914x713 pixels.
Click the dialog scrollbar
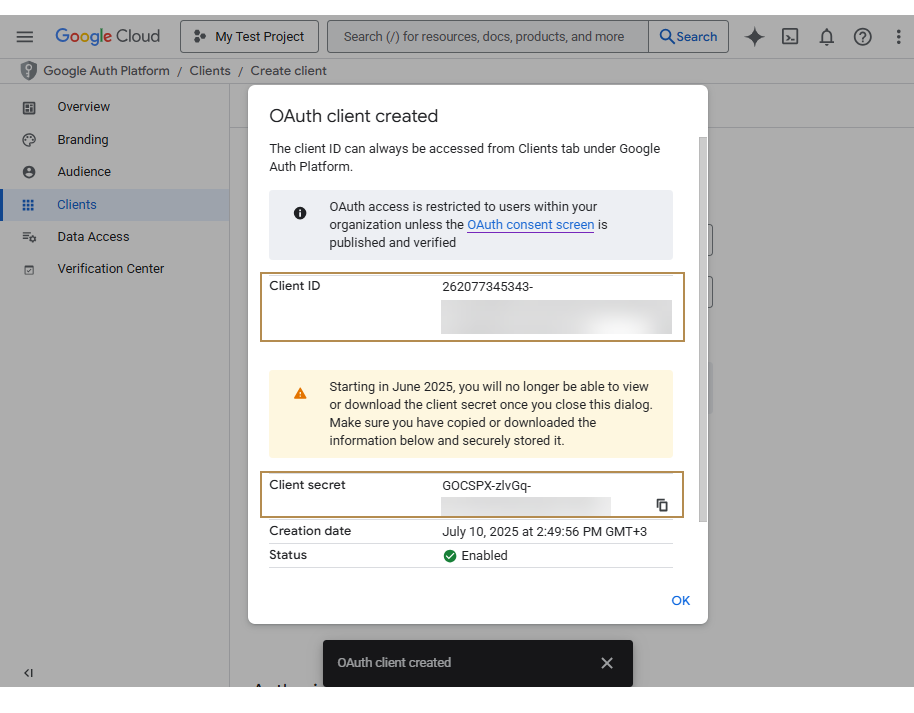coord(703,329)
